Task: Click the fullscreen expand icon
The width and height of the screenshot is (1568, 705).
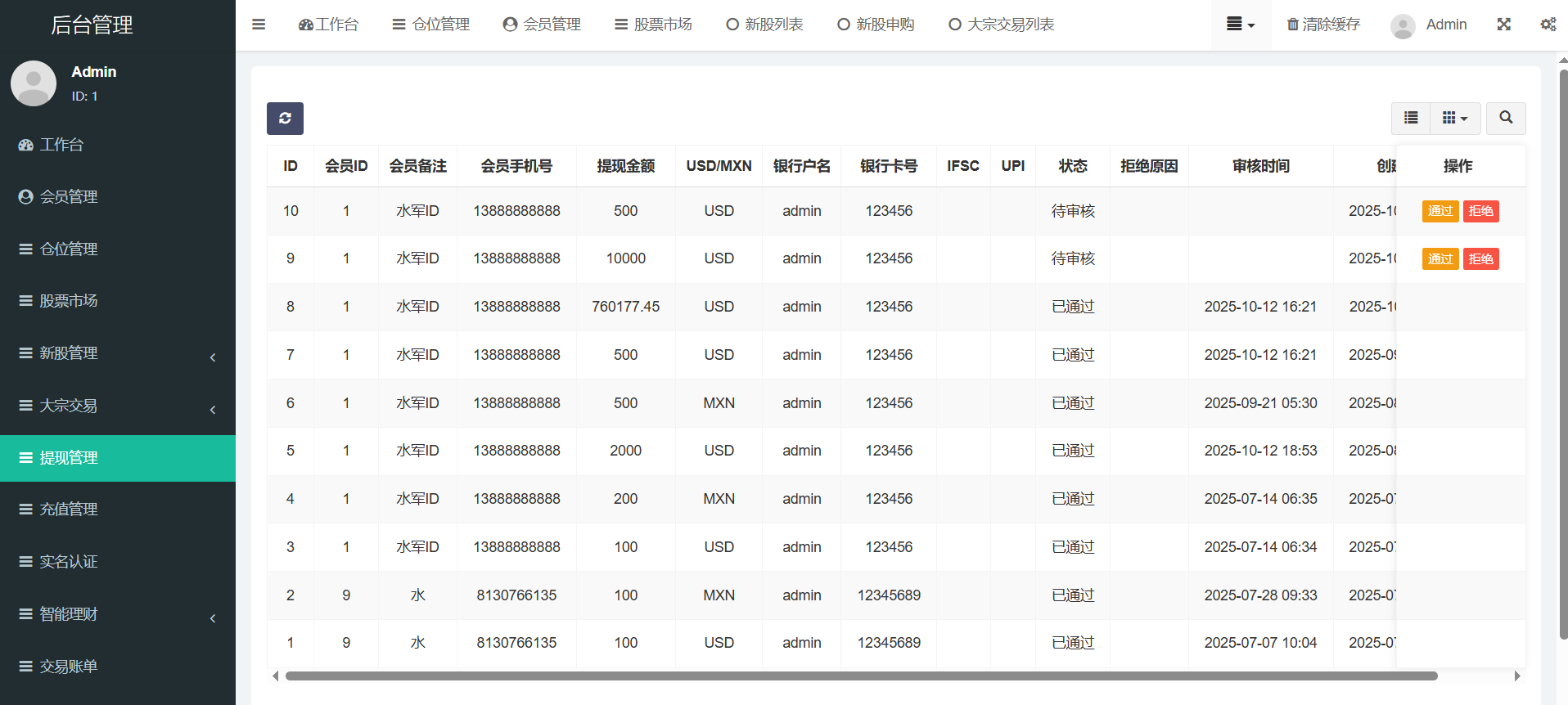Action: (1503, 25)
